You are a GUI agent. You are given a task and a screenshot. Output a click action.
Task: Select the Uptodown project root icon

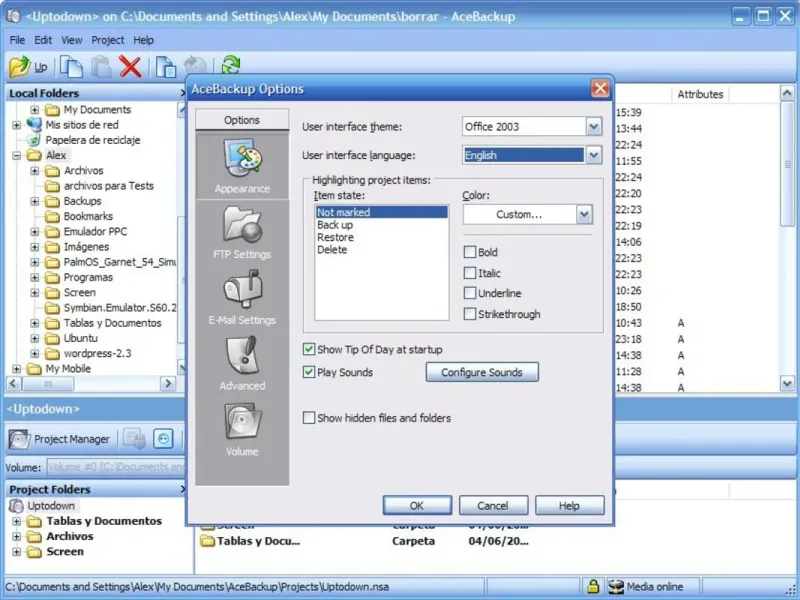(16, 506)
